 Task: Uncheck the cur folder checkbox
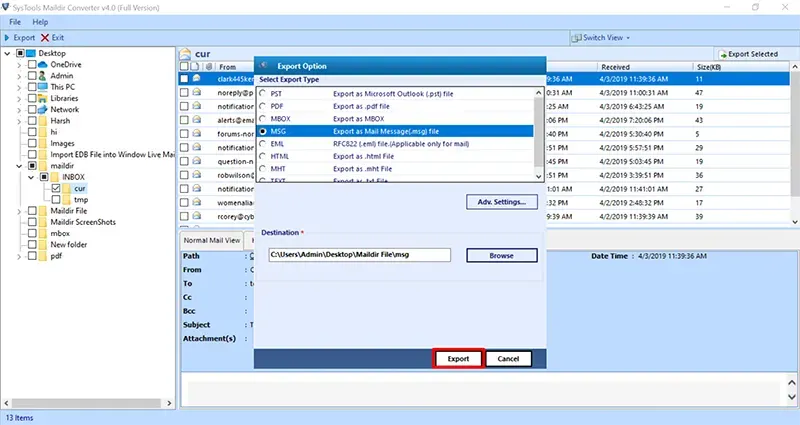click(x=56, y=188)
